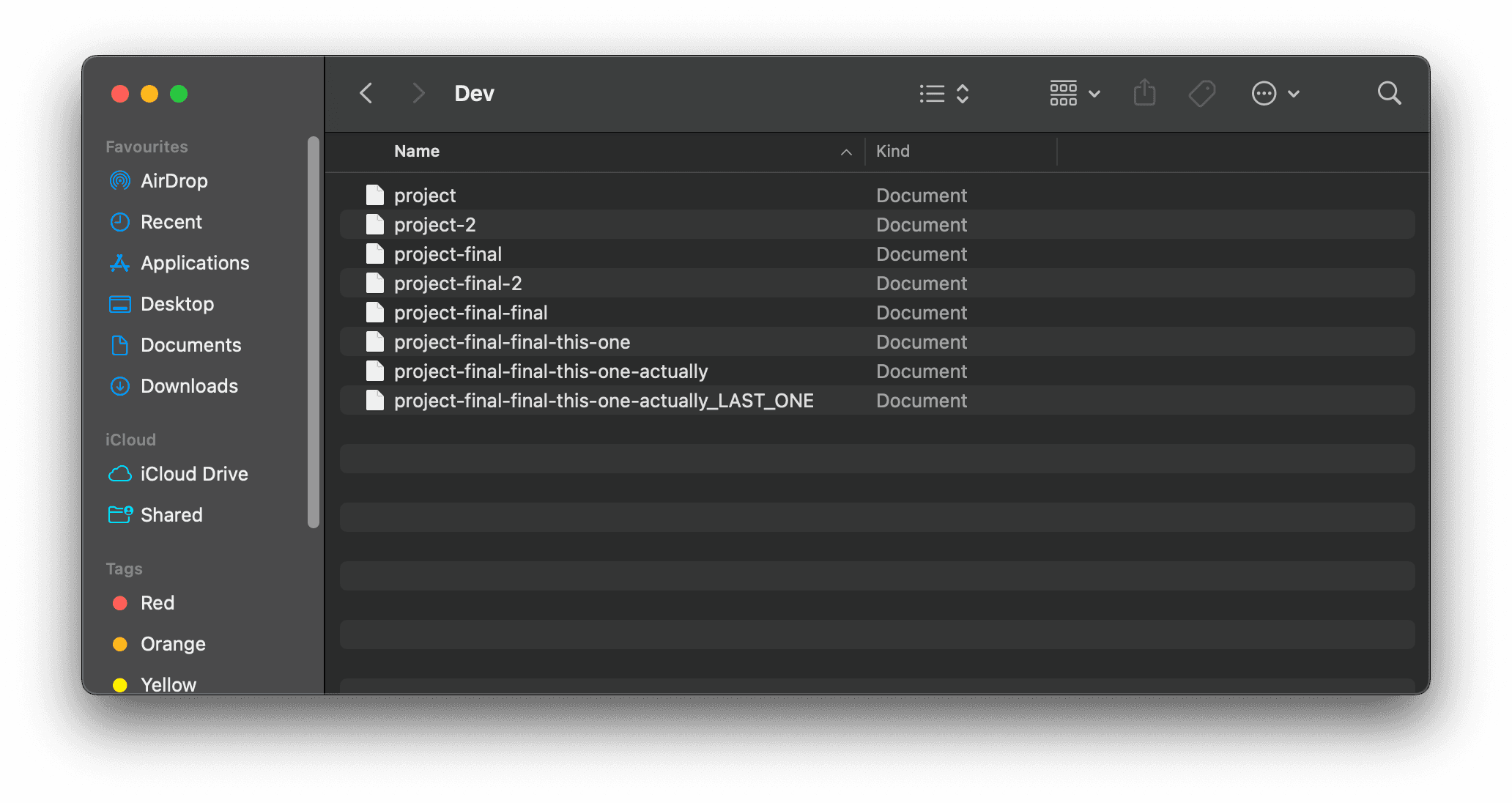Viewport: 1512px width, 803px height.
Task: Click the document icon of project-final-final
Action: [375, 312]
